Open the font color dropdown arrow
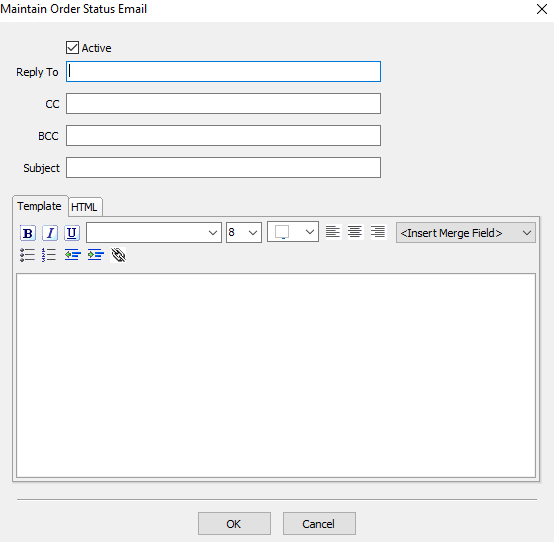Screen dimensions: 554x542 [x=310, y=232]
